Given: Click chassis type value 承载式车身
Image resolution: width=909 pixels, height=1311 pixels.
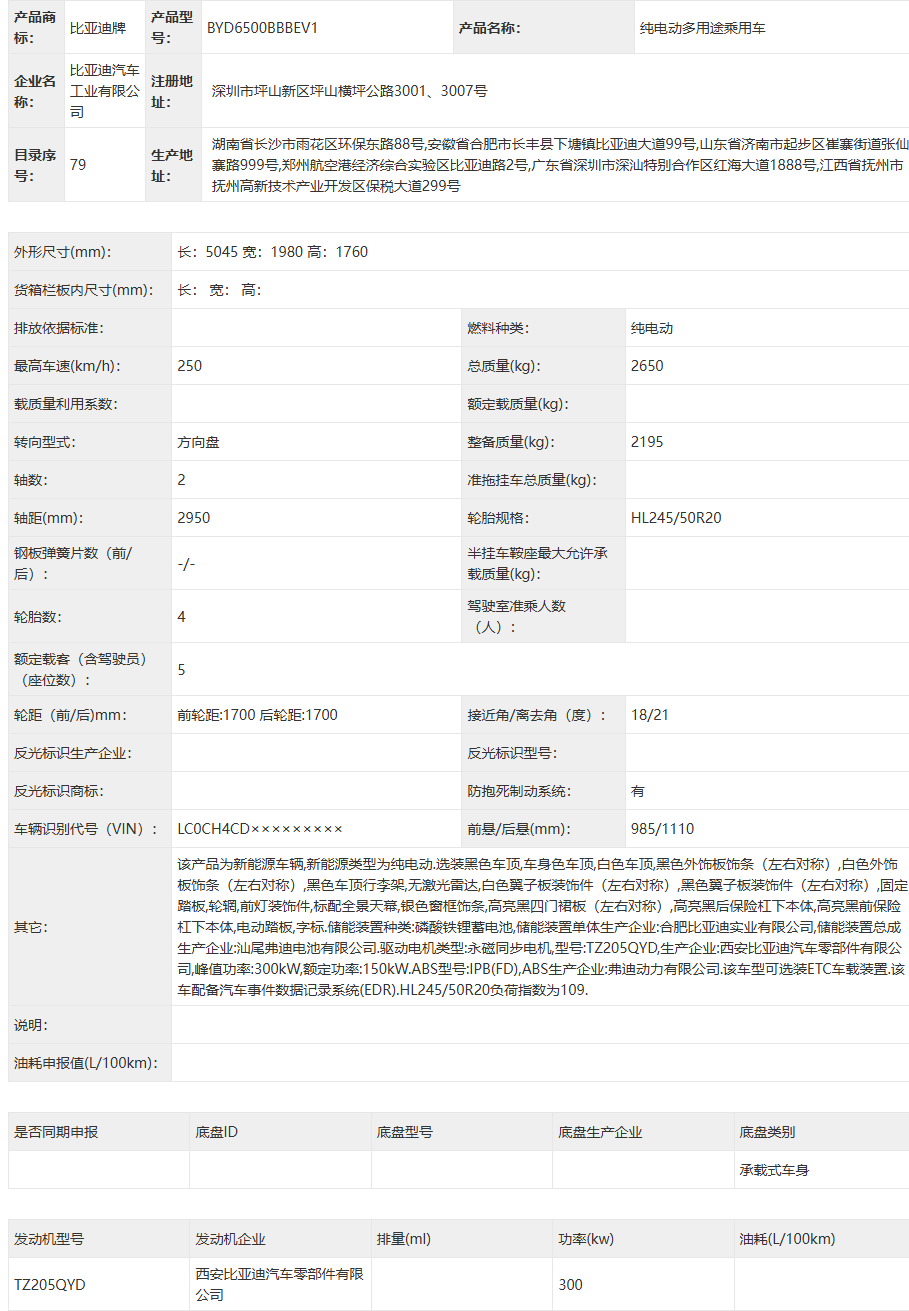Looking at the screenshot, I should coord(775,1170).
